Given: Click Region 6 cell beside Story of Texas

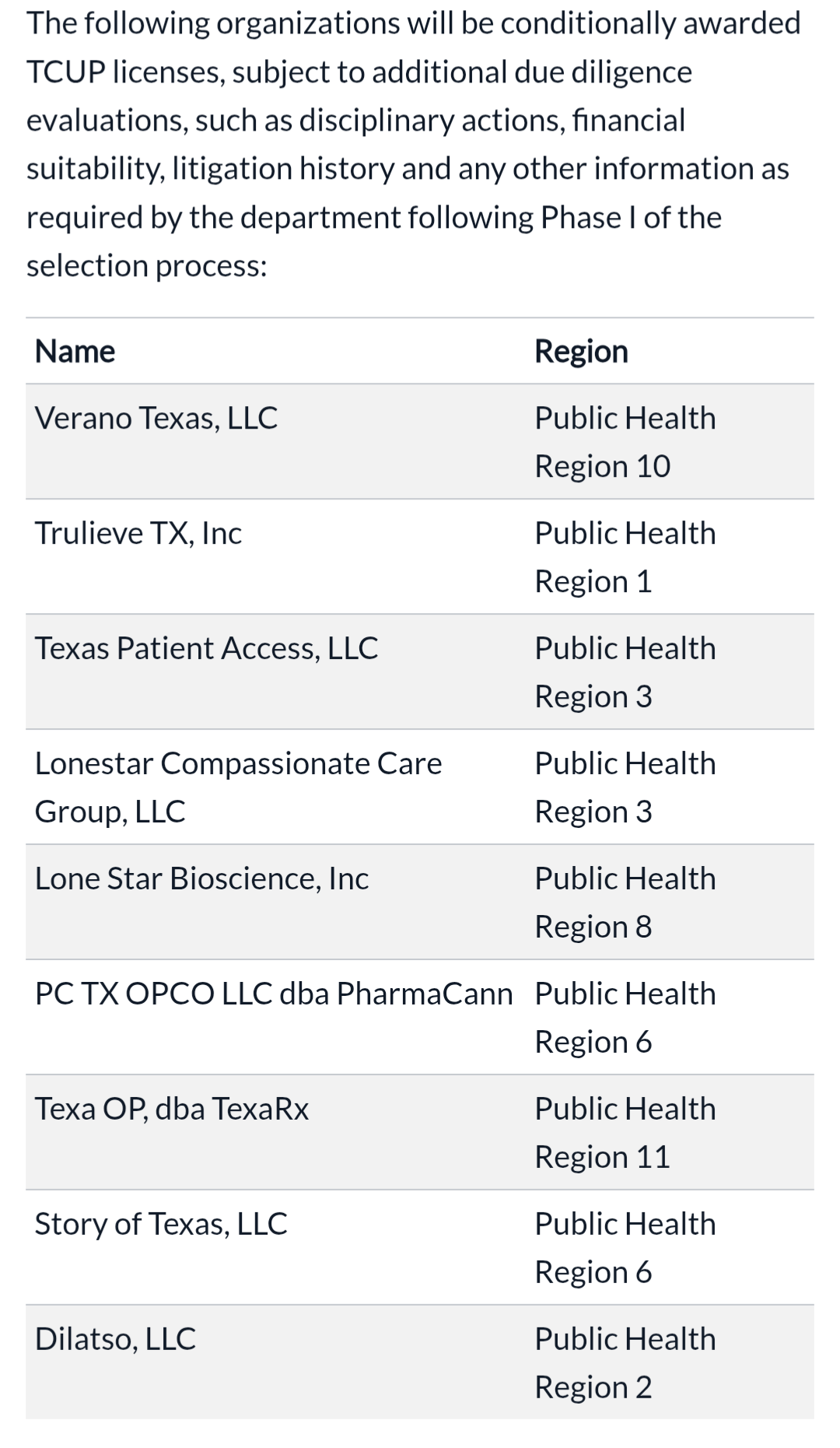Looking at the screenshot, I should pyautogui.click(x=625, y=1248).
